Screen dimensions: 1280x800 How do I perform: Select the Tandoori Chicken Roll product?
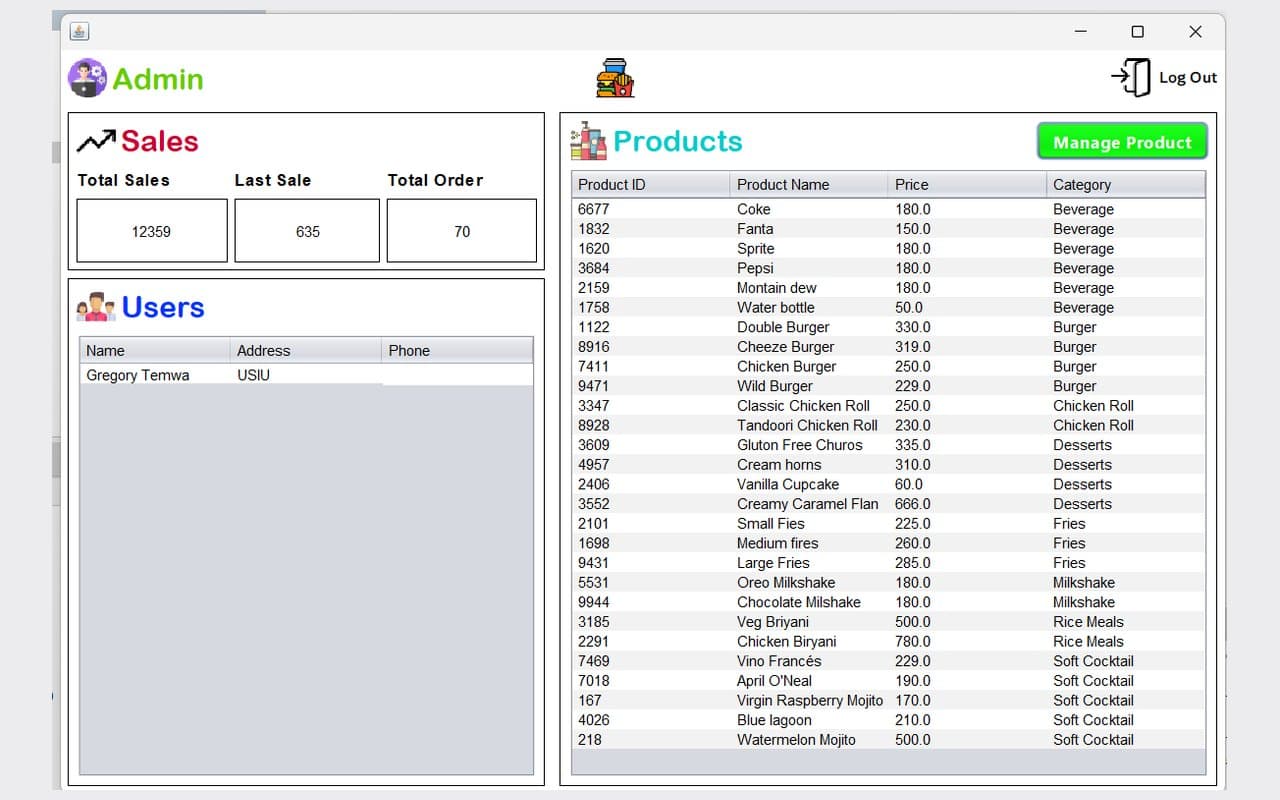coord(807,425)
